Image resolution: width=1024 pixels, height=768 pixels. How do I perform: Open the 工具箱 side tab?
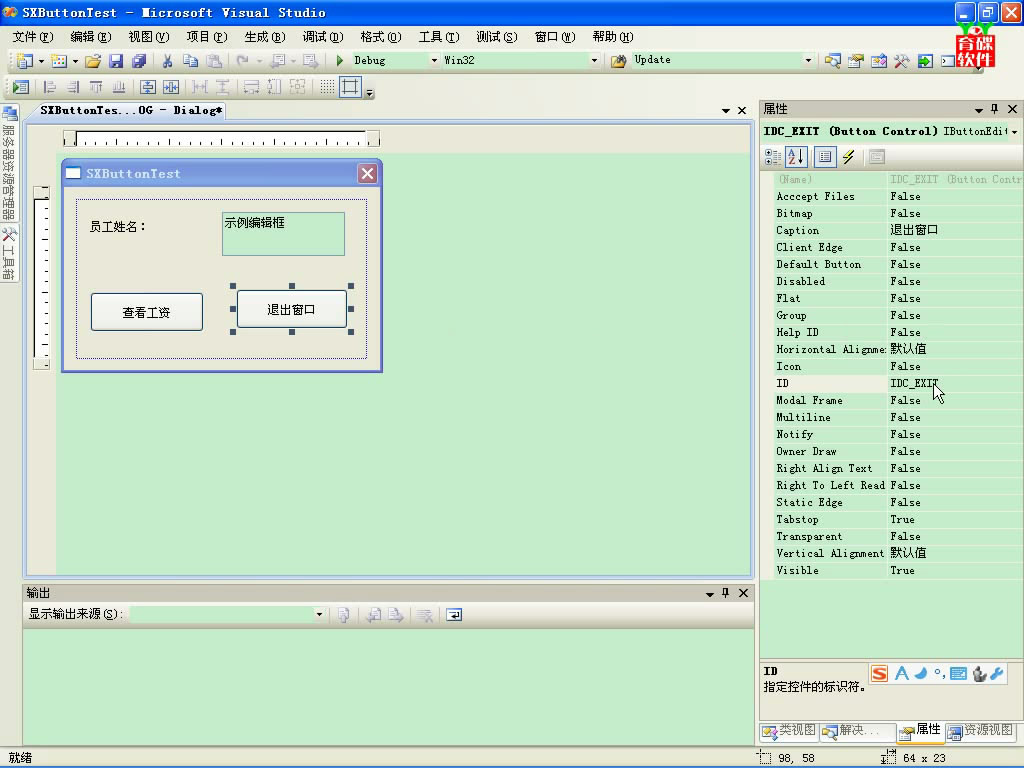[9, 253]
